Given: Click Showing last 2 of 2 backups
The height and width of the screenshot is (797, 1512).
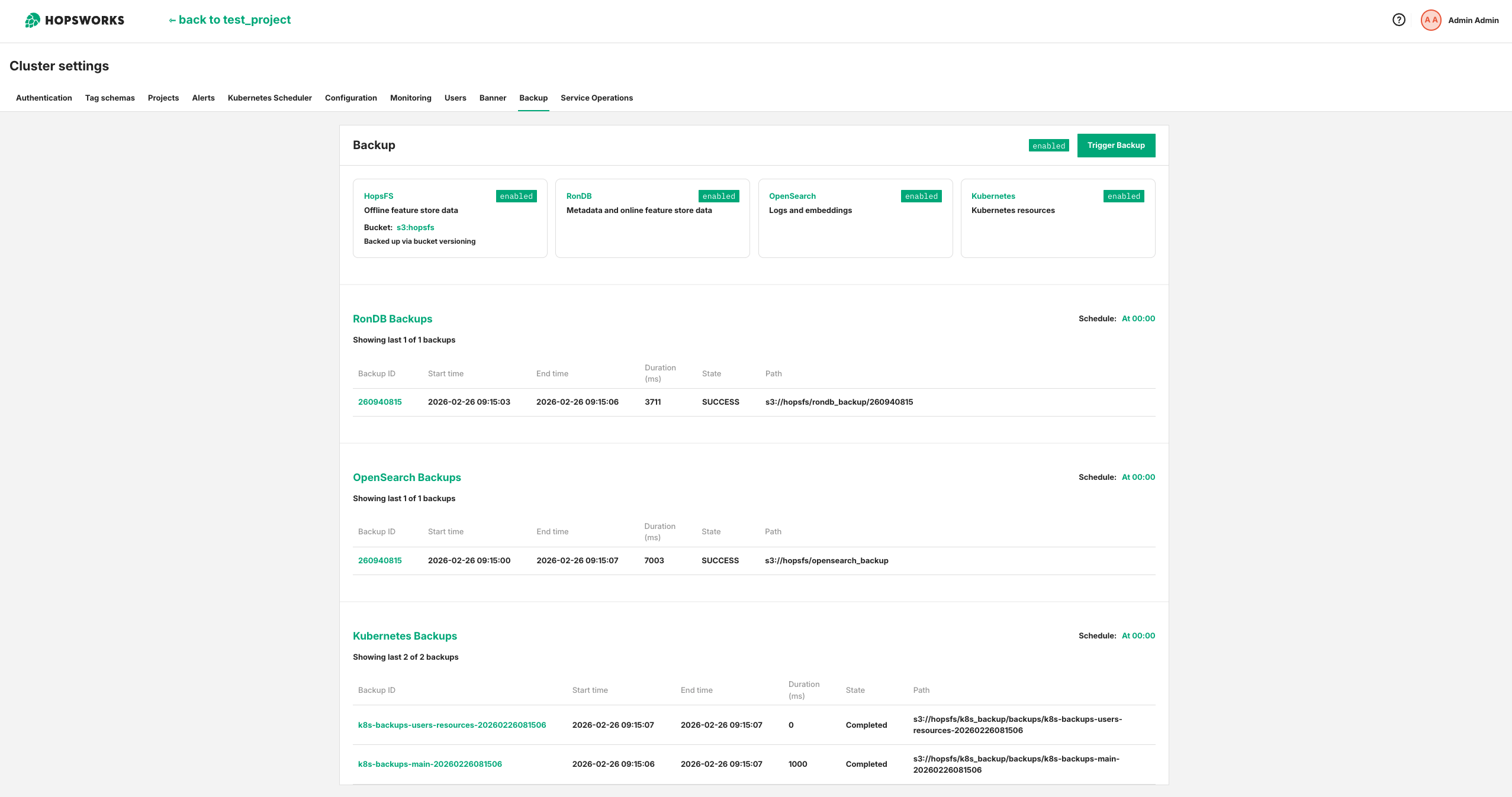Looking at the screenshot, I should [406, 657].
